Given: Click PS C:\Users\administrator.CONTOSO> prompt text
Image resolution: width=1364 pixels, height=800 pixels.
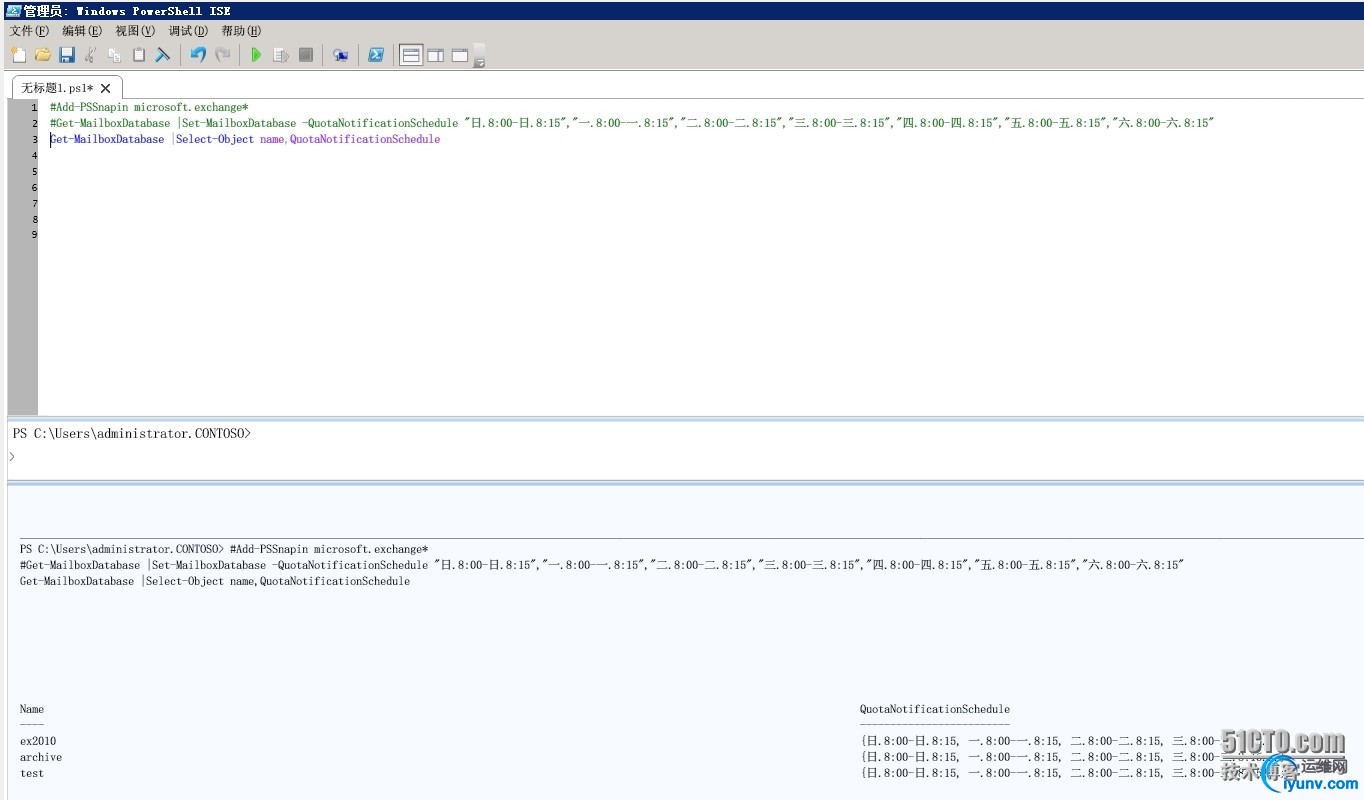Looking at the screenshot, I should pos(132,434).
